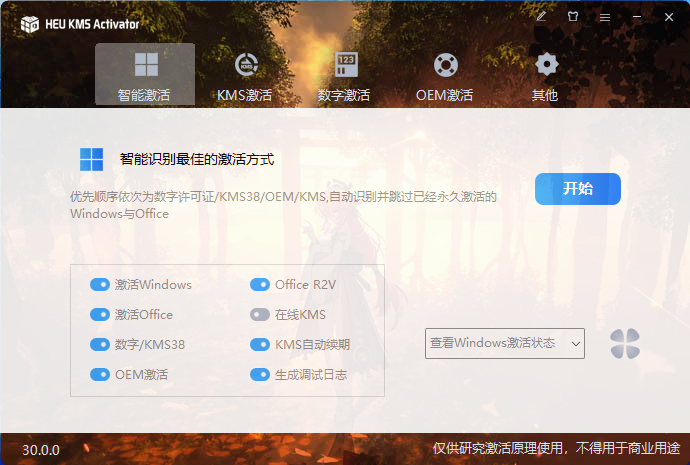This screenshot has width=690, height=465.
Task: Toggle the Office R2V switch
Action: tap(260, 285)
